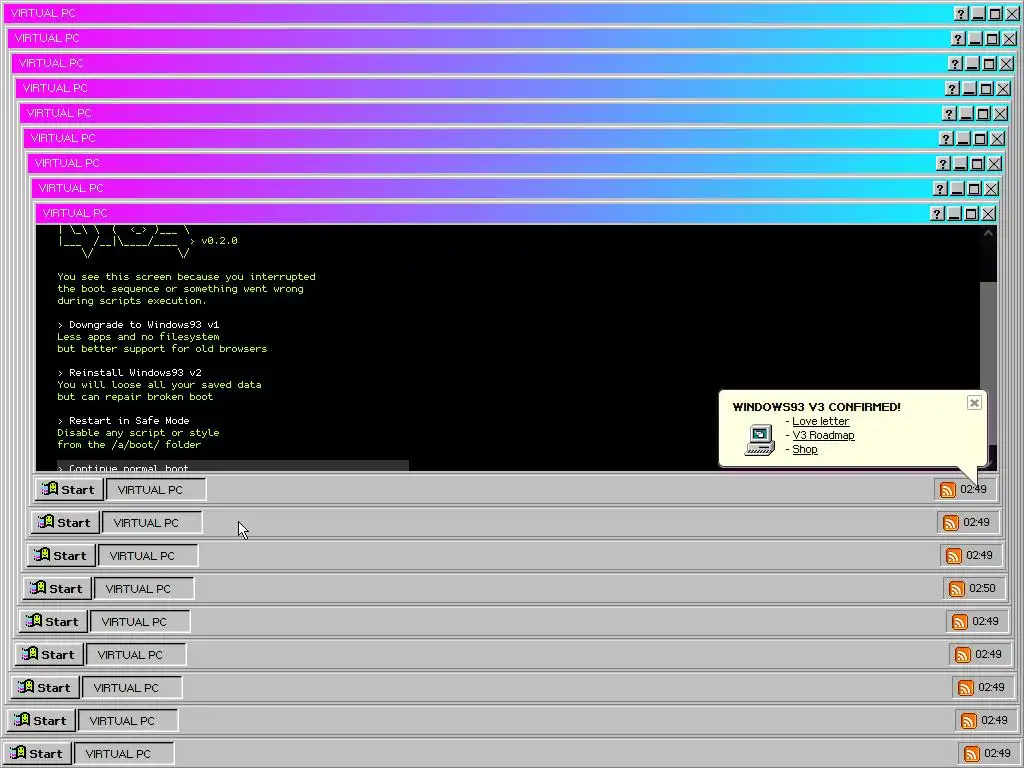Click the 02:50 clock in the tray

pos(982,588)
